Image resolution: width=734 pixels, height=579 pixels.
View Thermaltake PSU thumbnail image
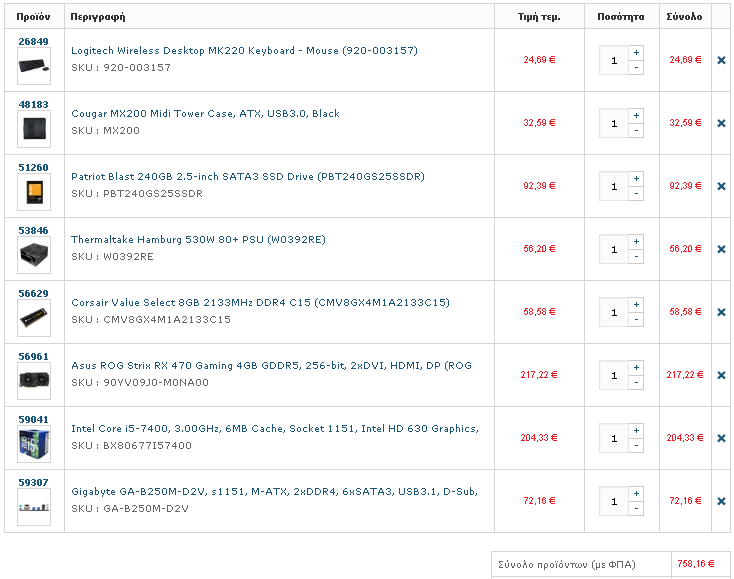(34, 255)
